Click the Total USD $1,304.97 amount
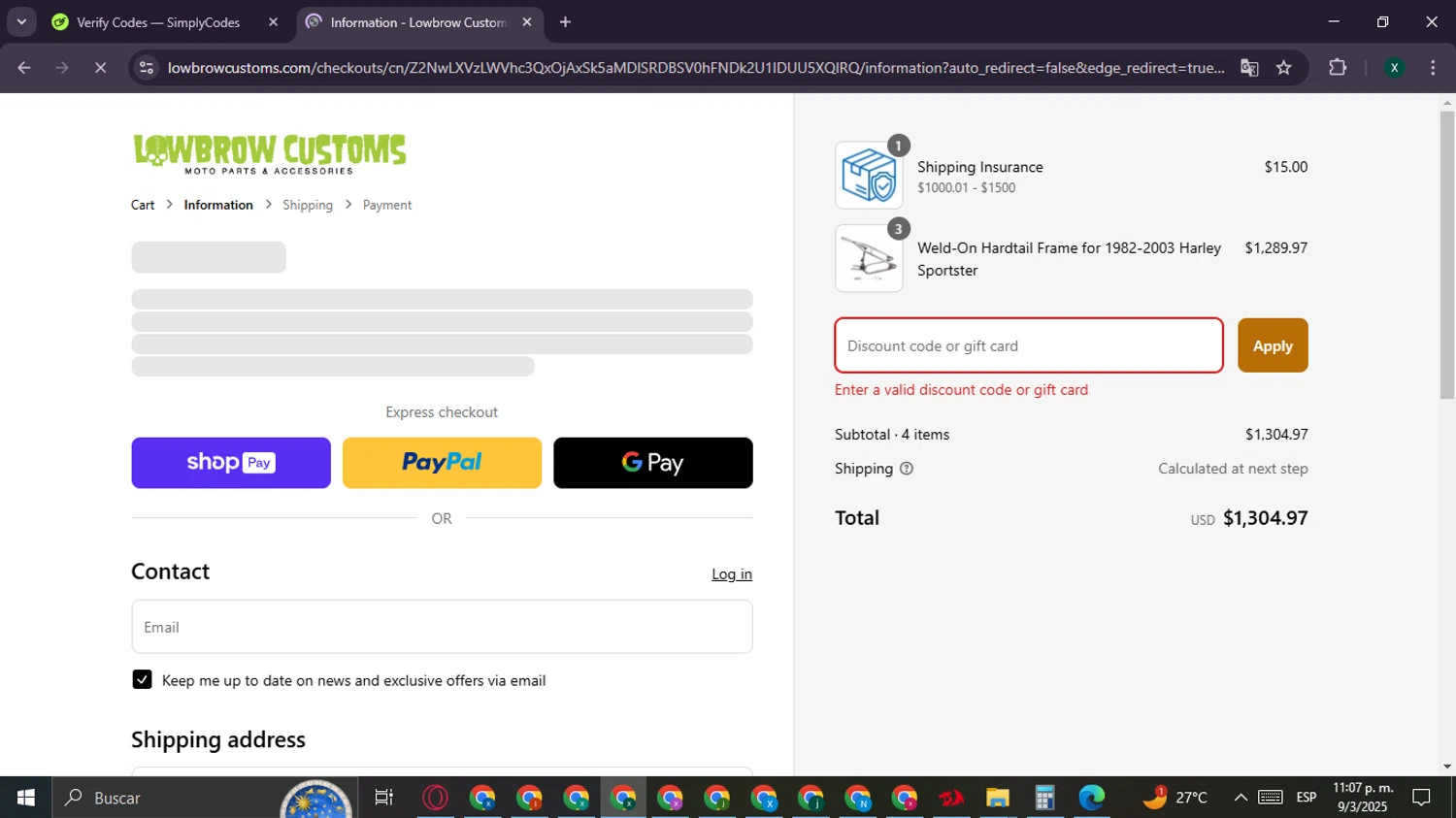 coord(1249,518)
